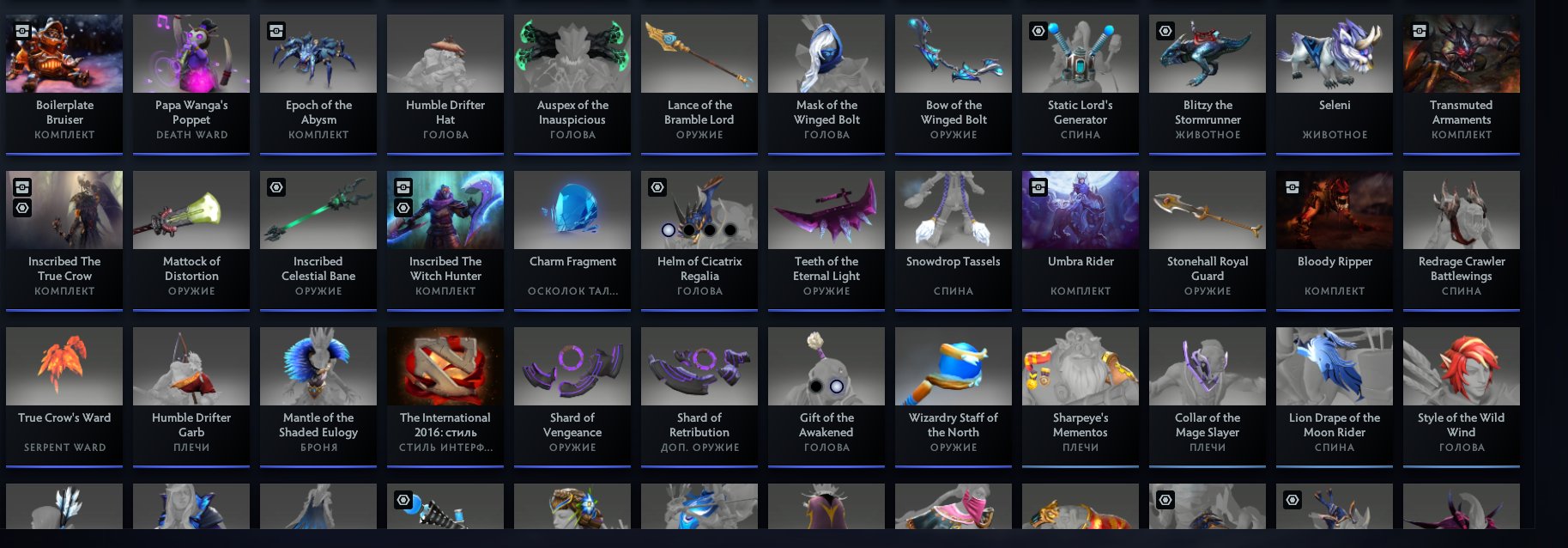Click the eye badge on Helm of Cicatrix Regalia
The image size is (1568, 548).
coord(657,187)
